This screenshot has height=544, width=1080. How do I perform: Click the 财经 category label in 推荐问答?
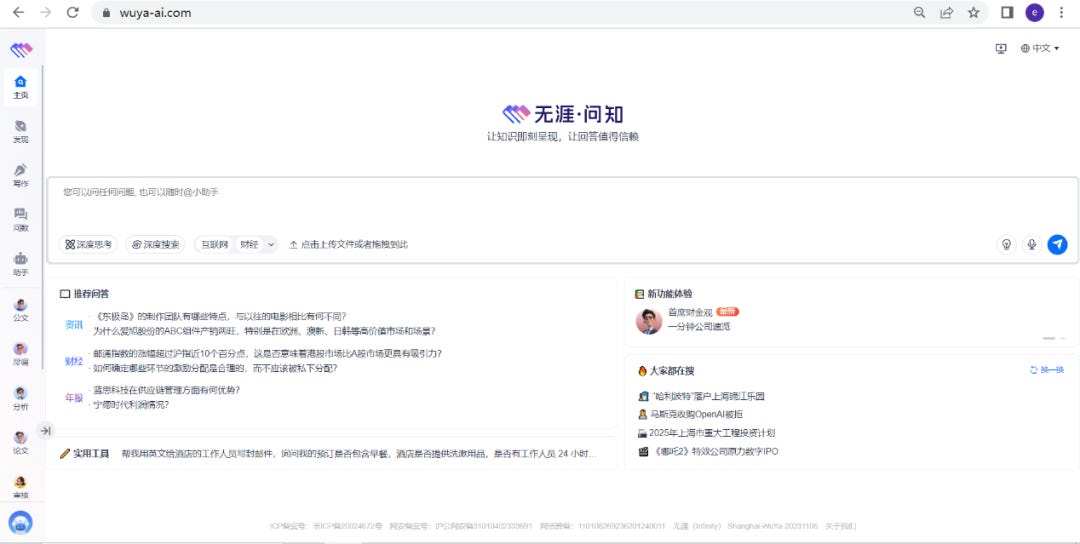pos(74,361)
